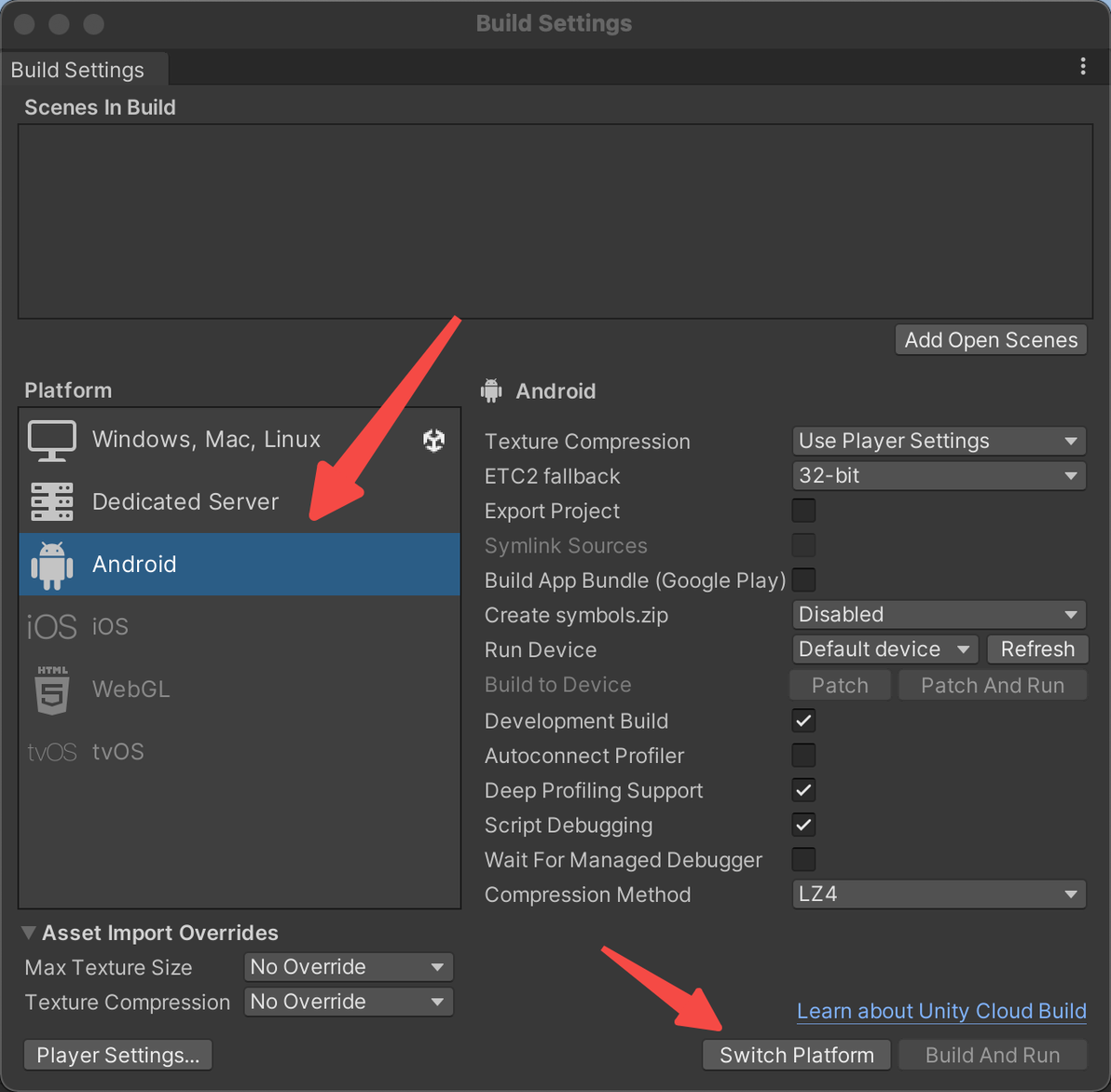
Task: Collapse the Asset Import Overrides section
Action: 29,933
